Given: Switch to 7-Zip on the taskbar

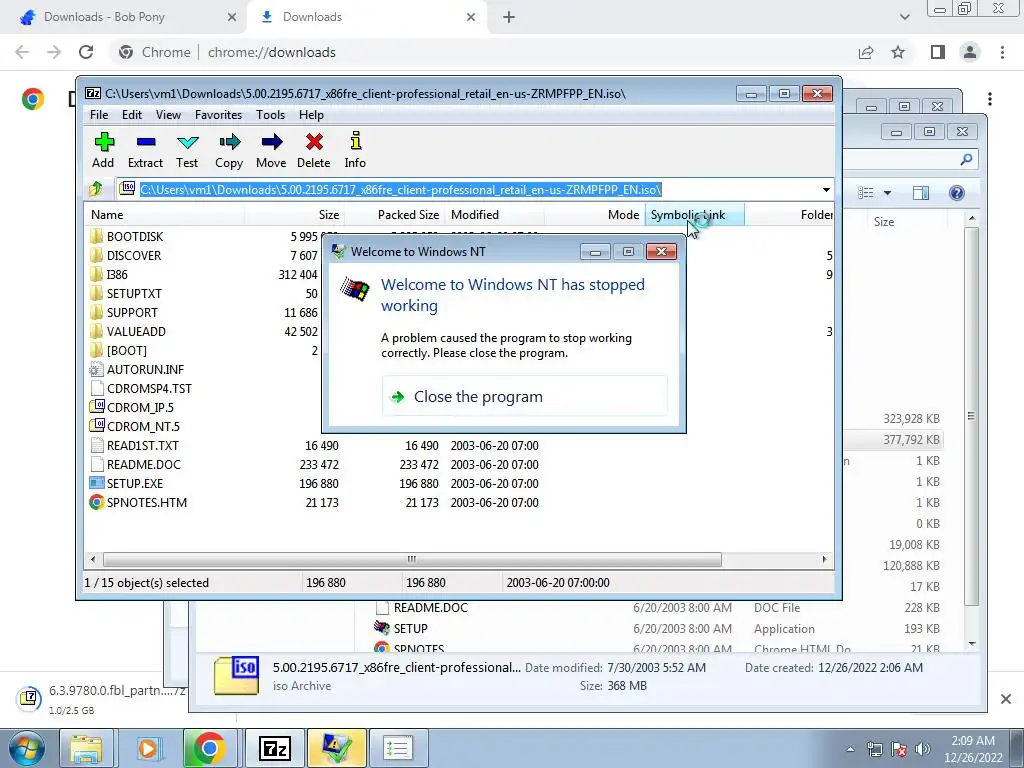Looking at the screenshot, I should coord(274,748).
